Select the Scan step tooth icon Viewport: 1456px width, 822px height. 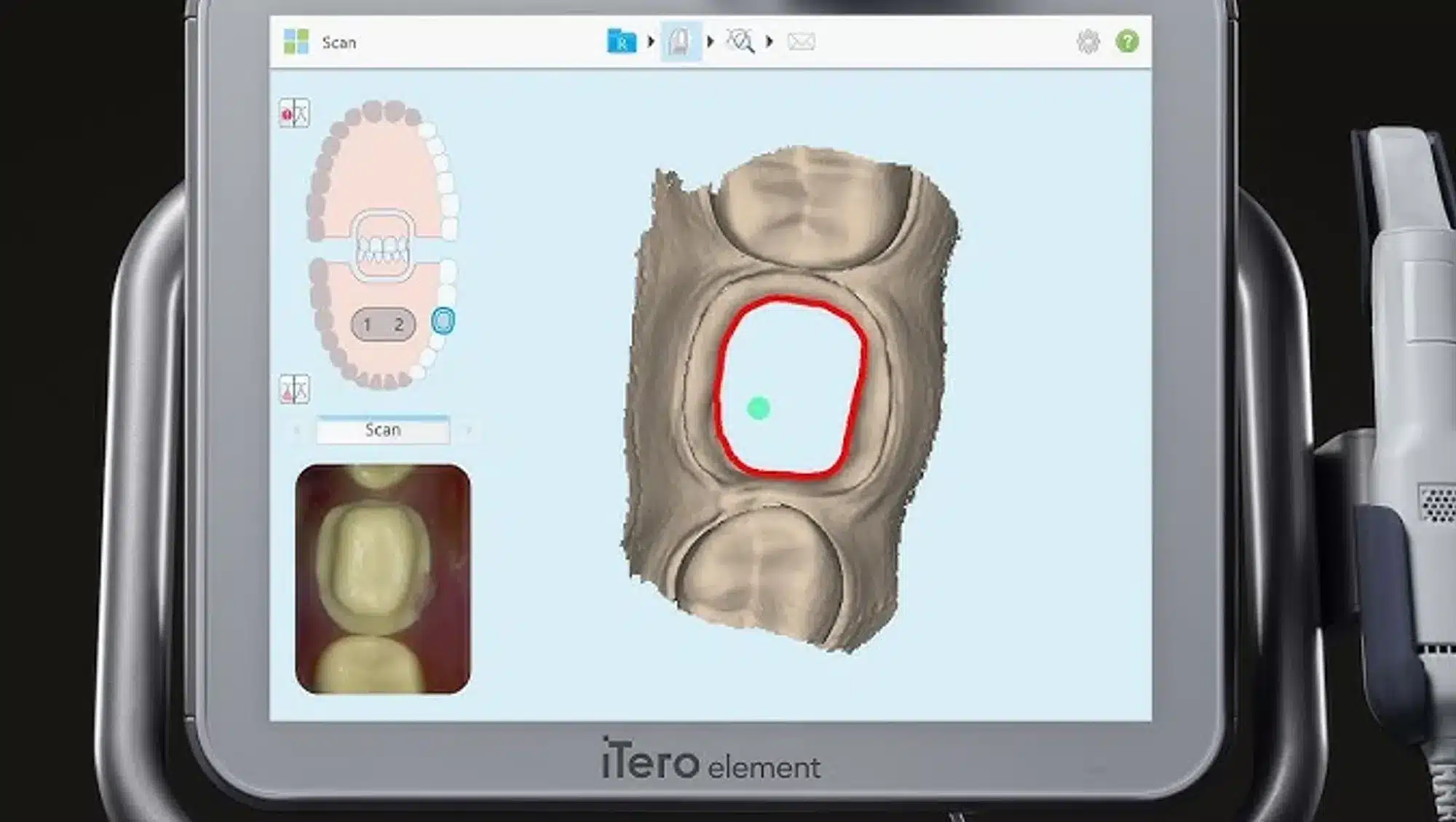coord(680,42)
